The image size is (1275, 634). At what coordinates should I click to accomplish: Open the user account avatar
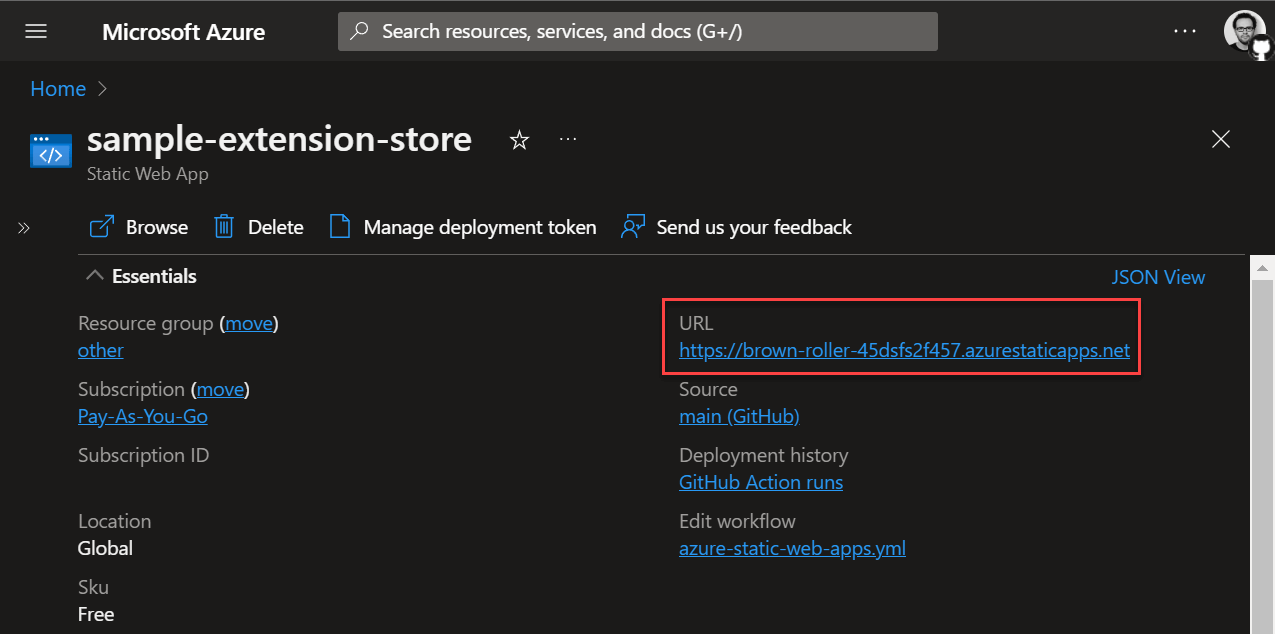(x=1244, y=31)
